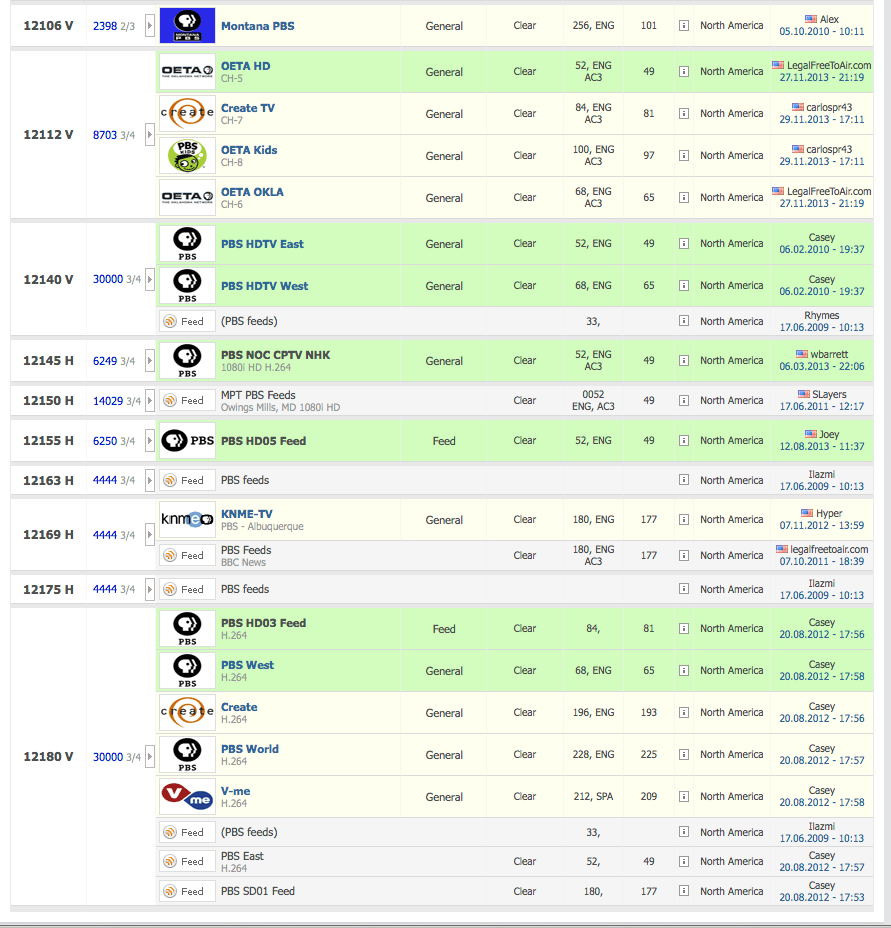Screen dimensions: 891x928
Task: Expand the arrow next to 8703 symbol rate
Action: click(x=150, y=135)
